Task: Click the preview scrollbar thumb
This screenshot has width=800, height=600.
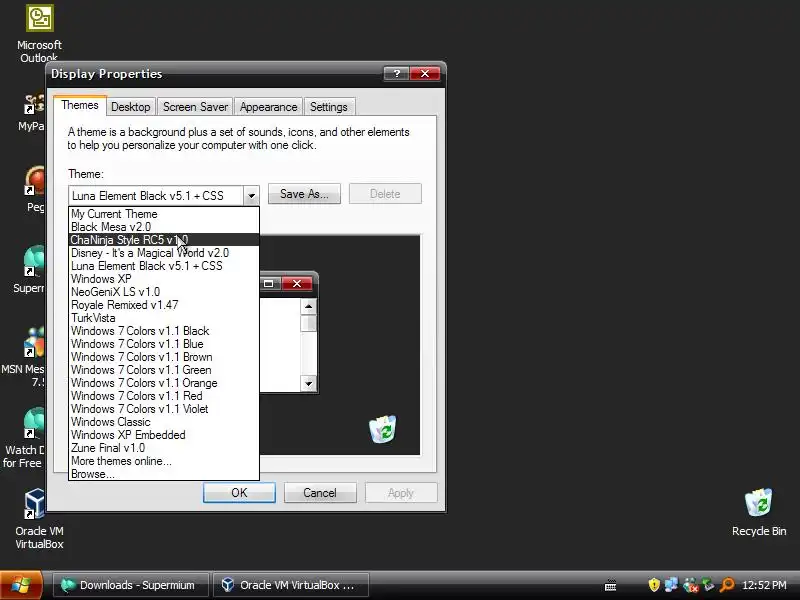Action: pyautogui.click(x=308, y=323)
